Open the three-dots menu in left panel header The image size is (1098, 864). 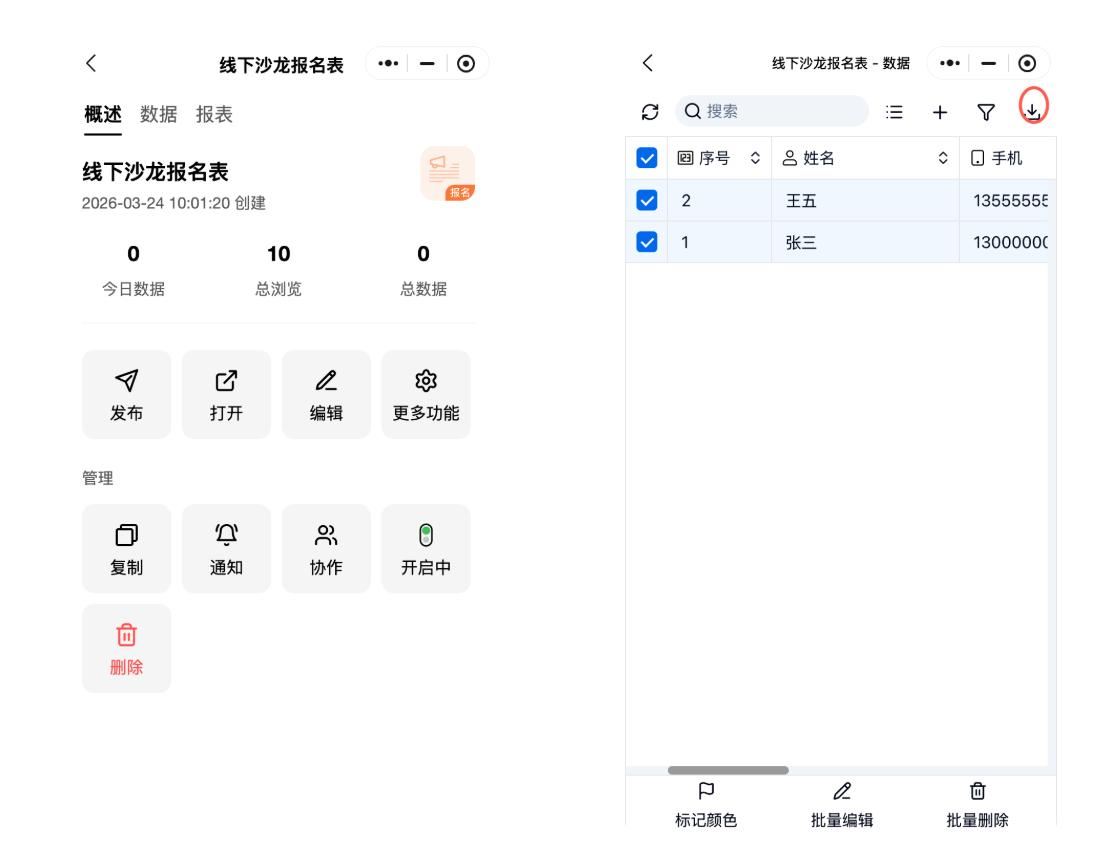(x=385, y=65)
